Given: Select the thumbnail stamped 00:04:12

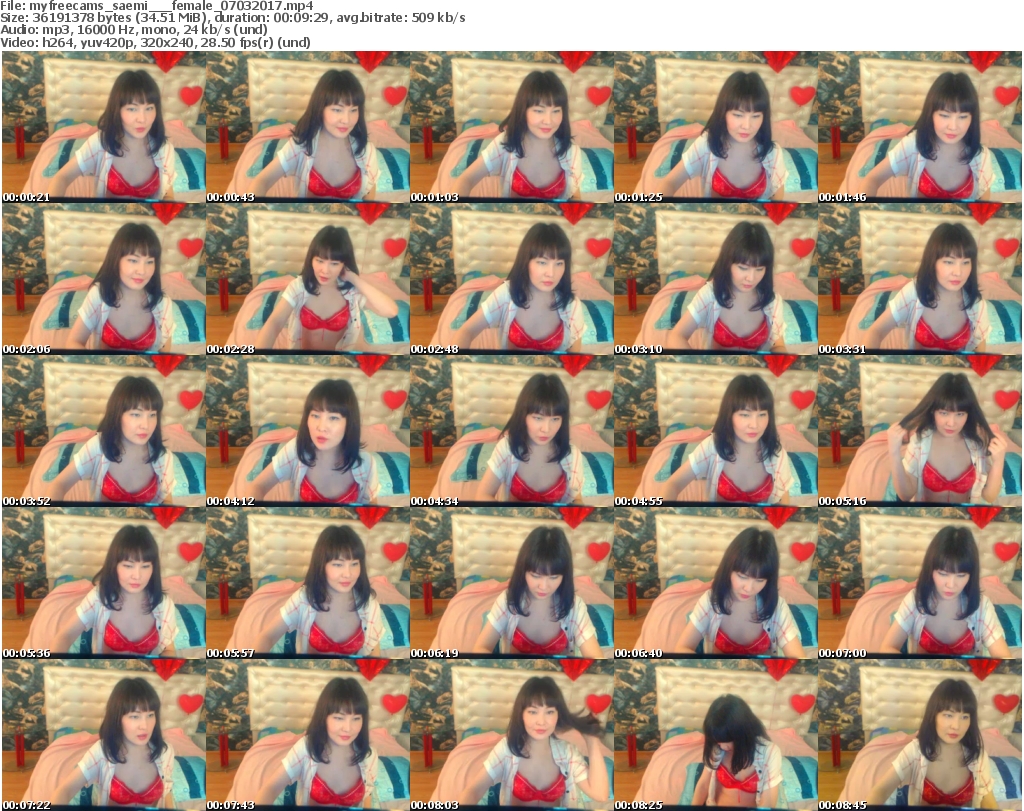Looking at the screenshot, I should pos(308,431).
